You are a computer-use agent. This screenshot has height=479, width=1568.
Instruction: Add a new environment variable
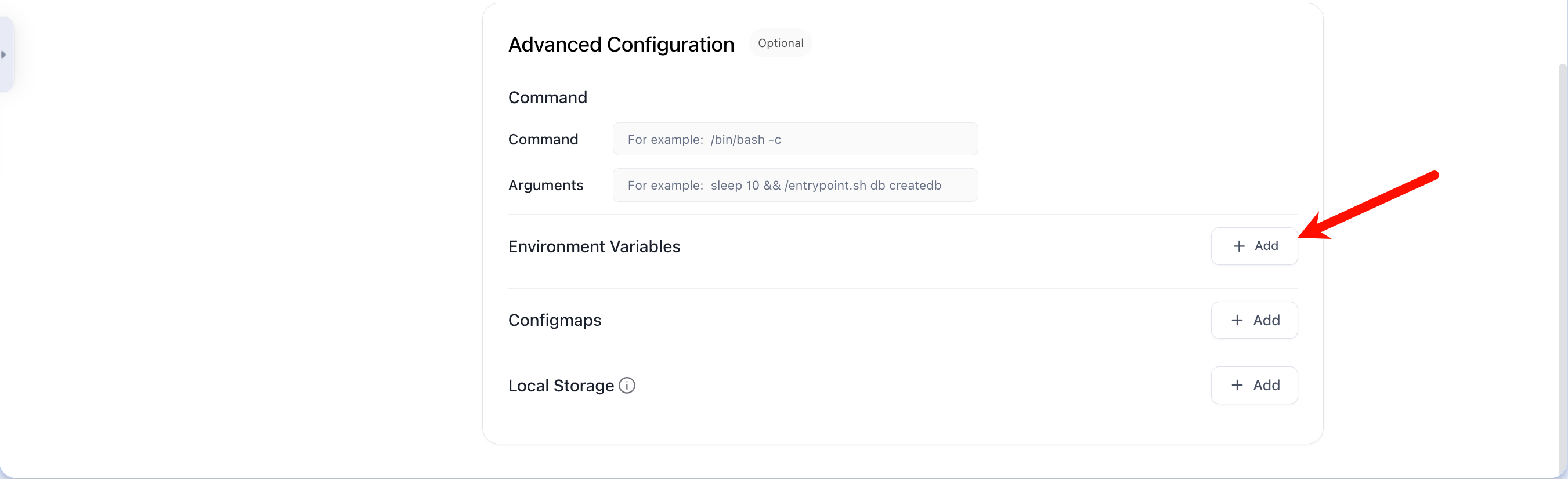[x=1254, y=246]
